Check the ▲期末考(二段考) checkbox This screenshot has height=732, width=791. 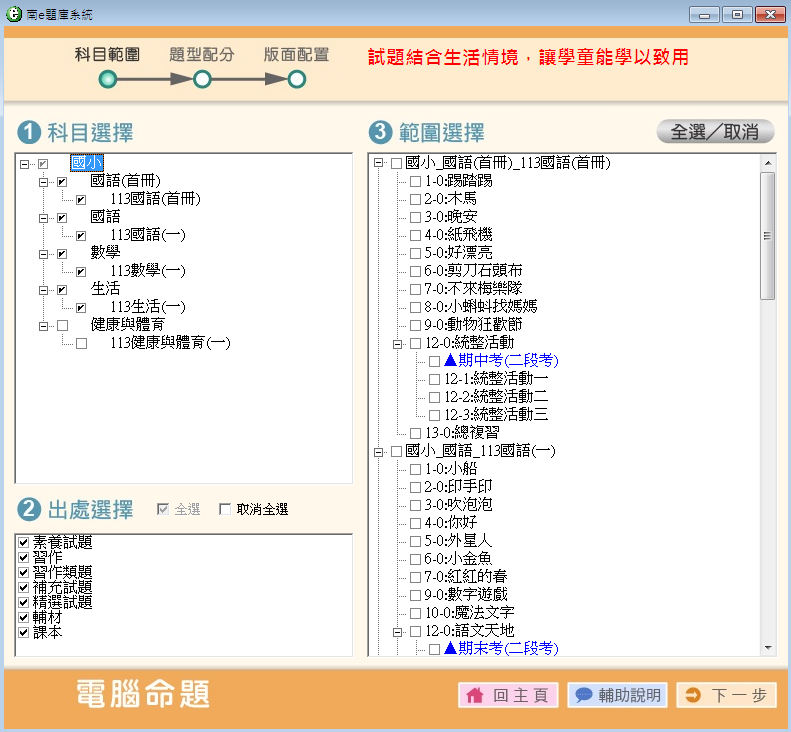(x=435, y=649)
